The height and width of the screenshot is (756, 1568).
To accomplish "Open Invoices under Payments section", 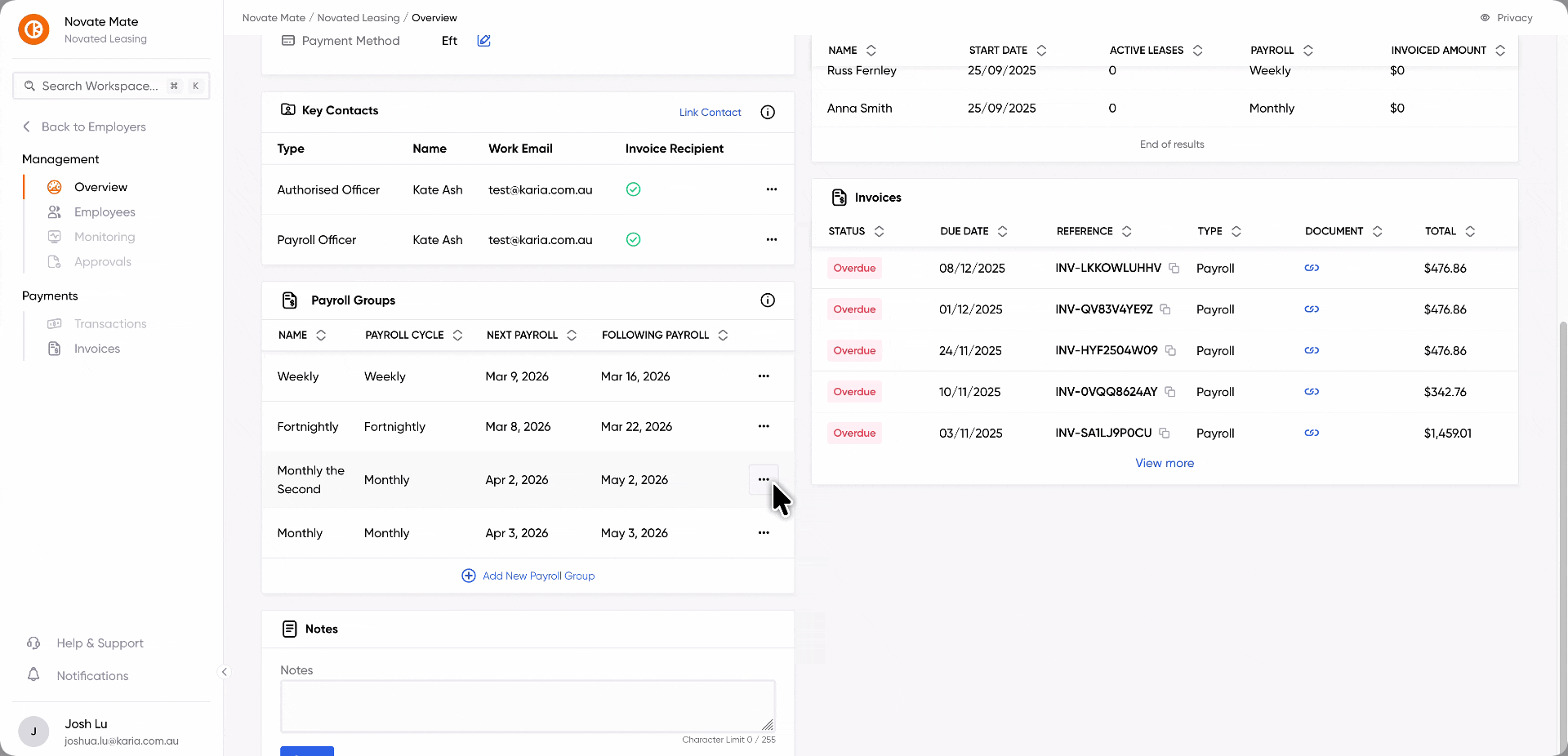I will (x=96, y=349).
